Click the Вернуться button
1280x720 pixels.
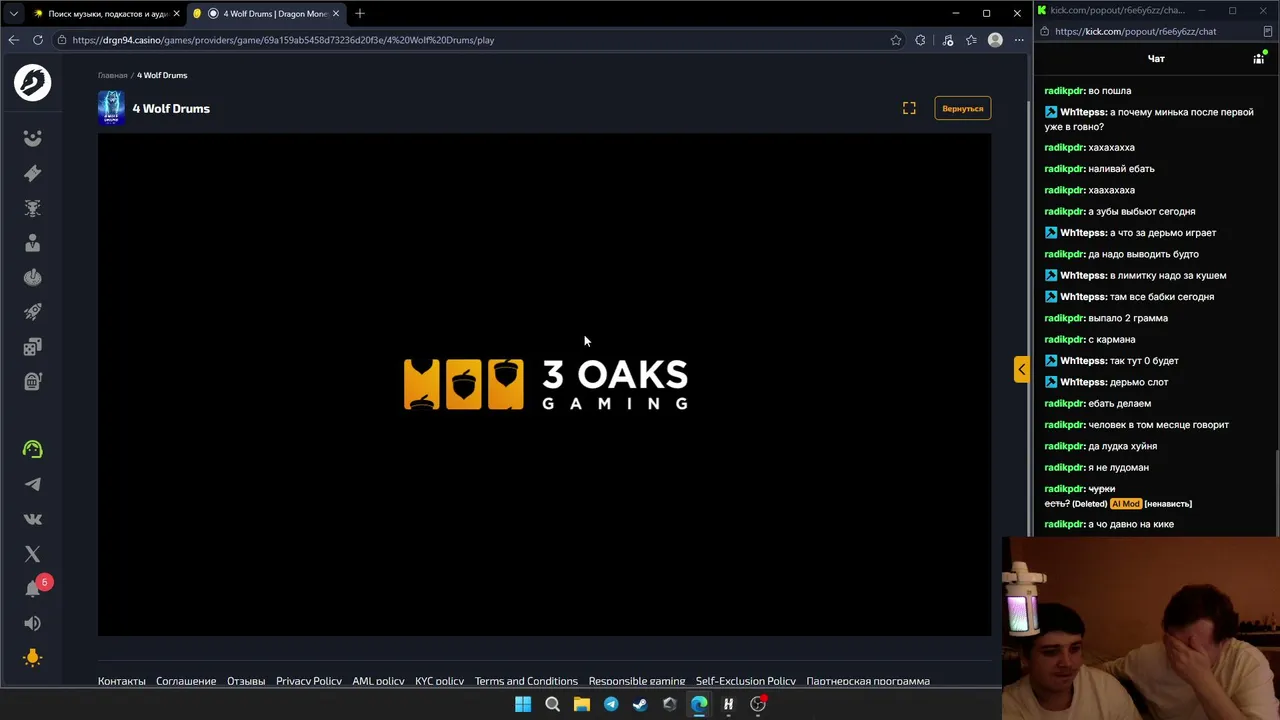click(962, 108)
